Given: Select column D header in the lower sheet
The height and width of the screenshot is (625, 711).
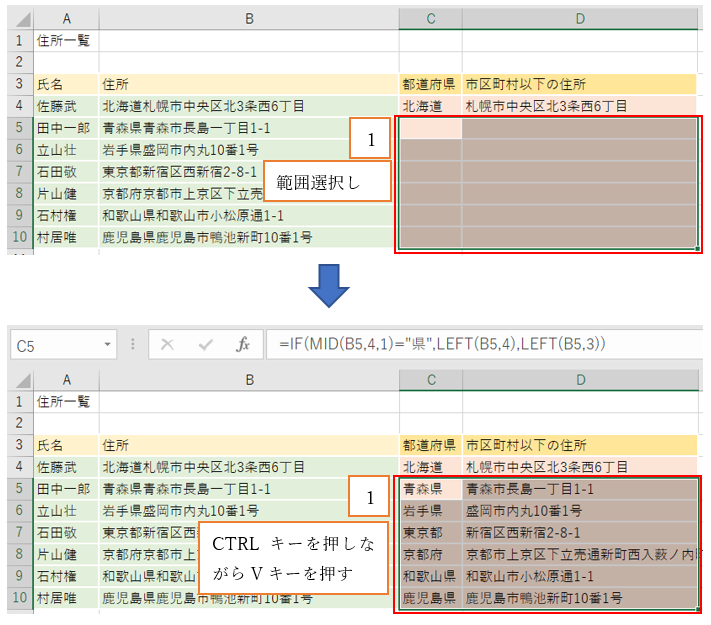Looking at the screenshot, I should coord(578,380).
